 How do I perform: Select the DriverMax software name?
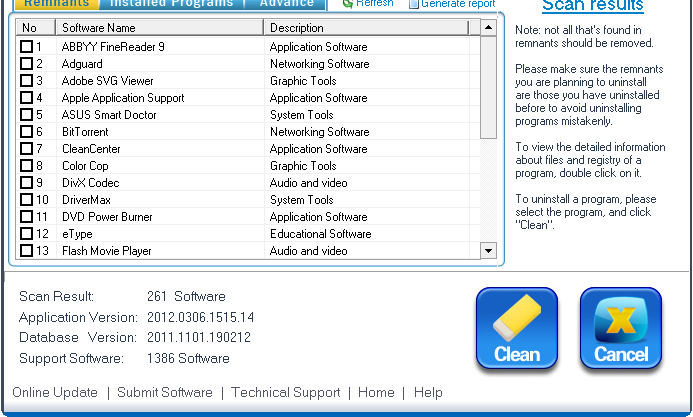[86, 200]
